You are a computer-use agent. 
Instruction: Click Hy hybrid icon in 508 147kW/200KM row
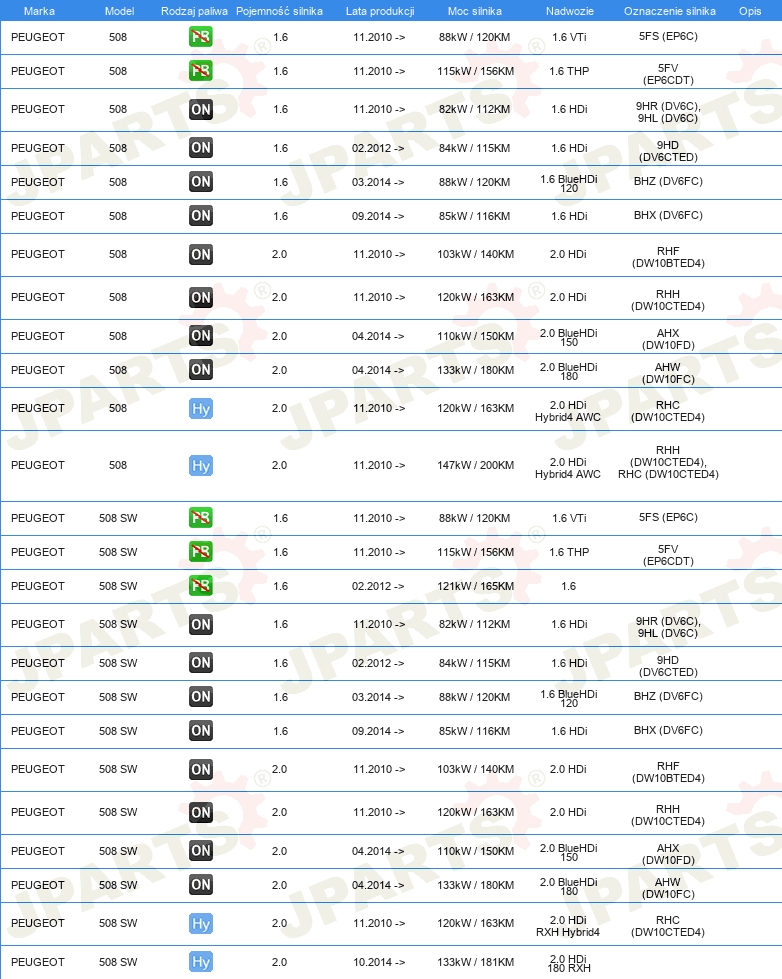pyautogui.click(x=200, y=465)
